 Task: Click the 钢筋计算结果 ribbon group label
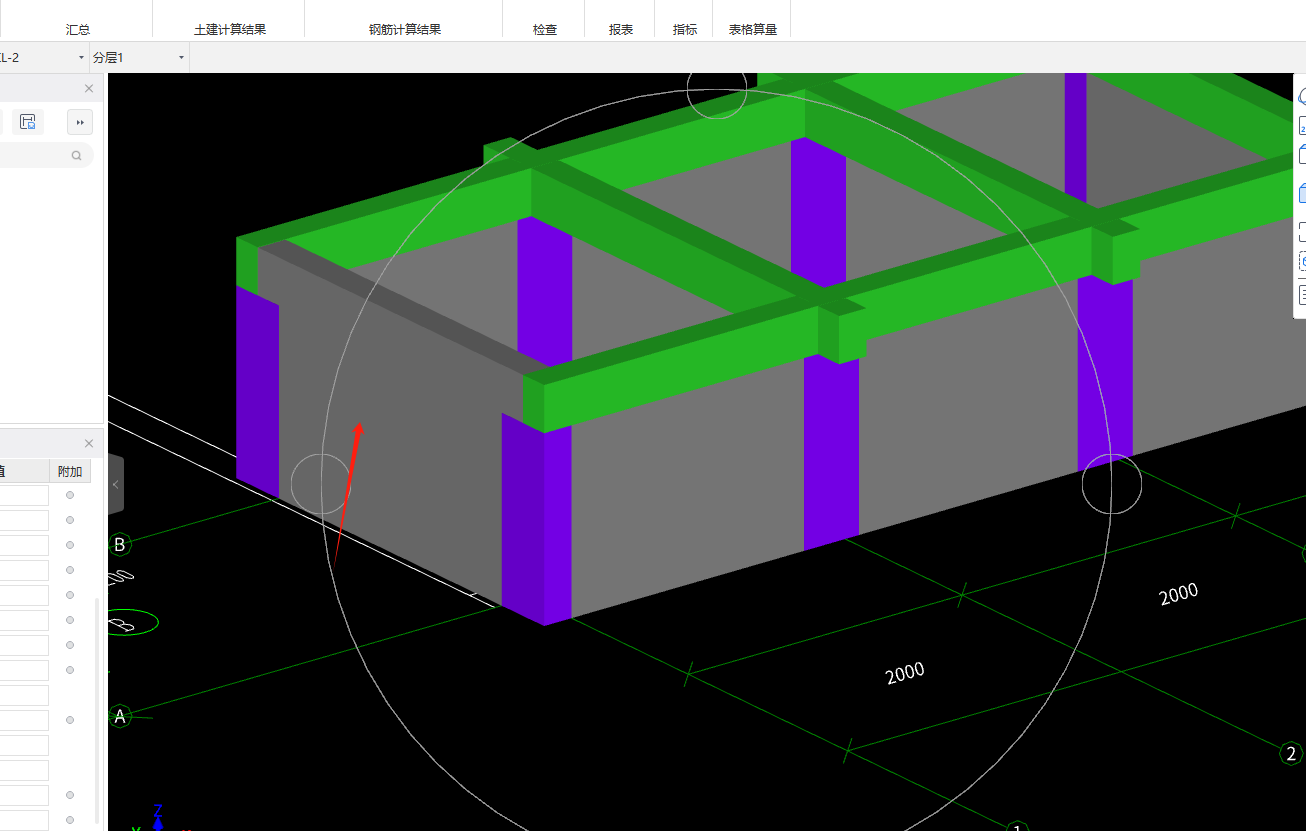pos(405,30)
